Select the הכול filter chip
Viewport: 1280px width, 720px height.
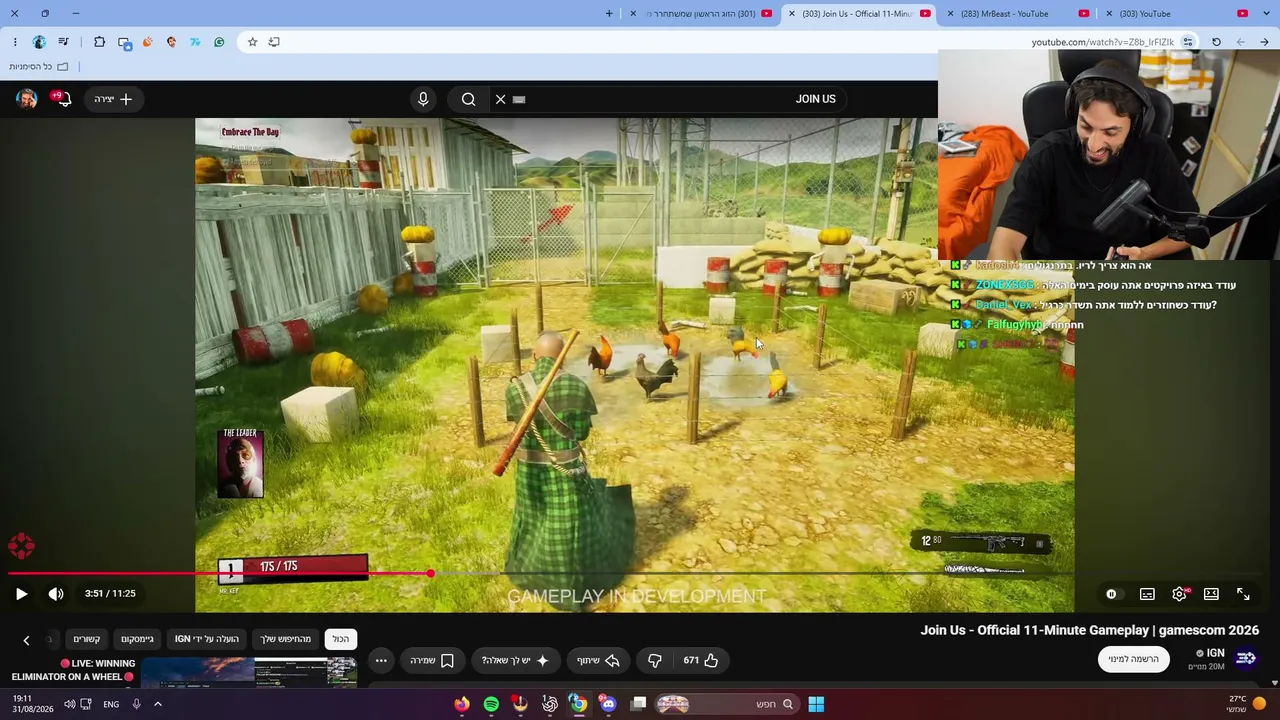pyautogui.click(x=341, y=639)
